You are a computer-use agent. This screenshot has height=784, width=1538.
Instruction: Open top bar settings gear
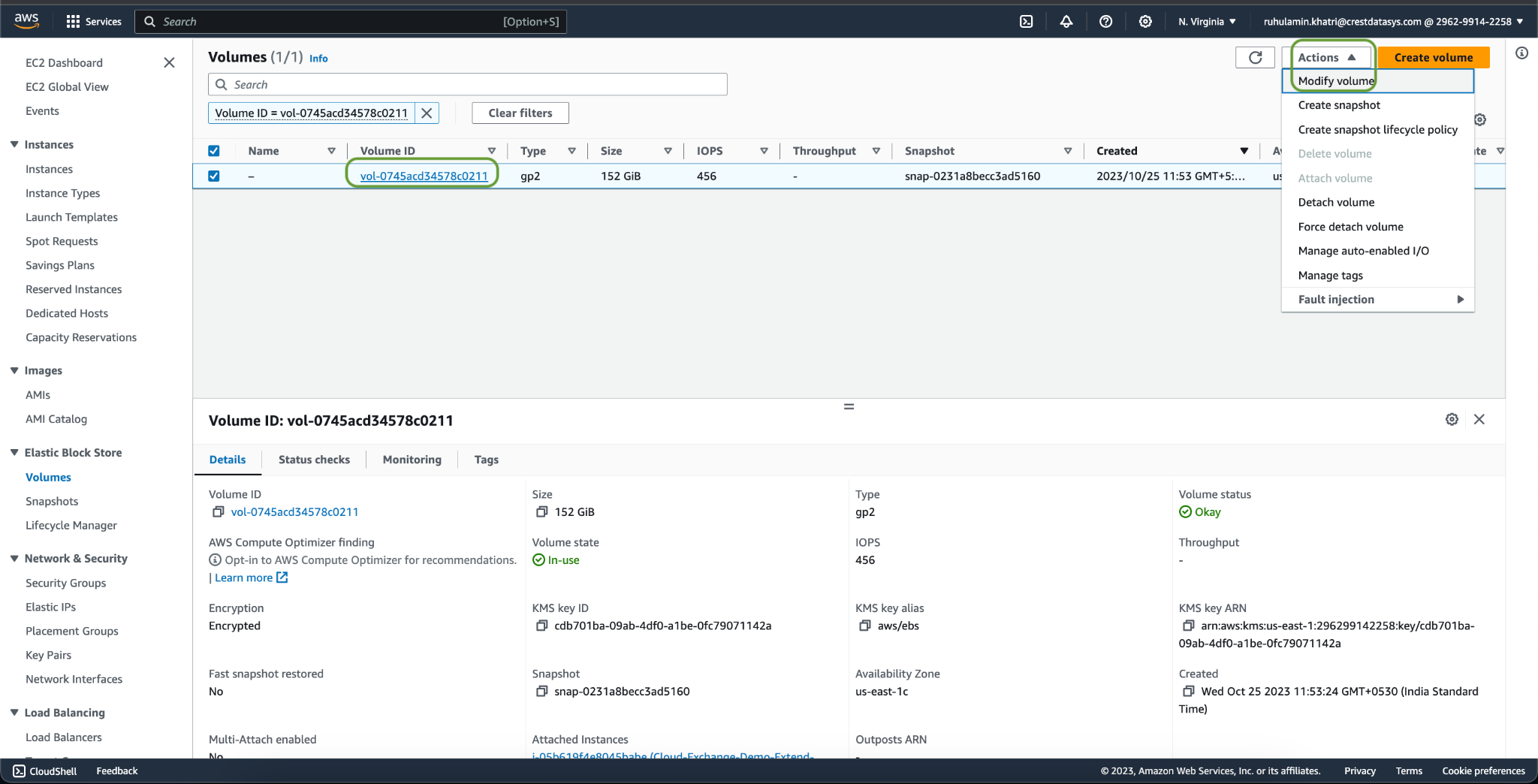coord(1145,21)
